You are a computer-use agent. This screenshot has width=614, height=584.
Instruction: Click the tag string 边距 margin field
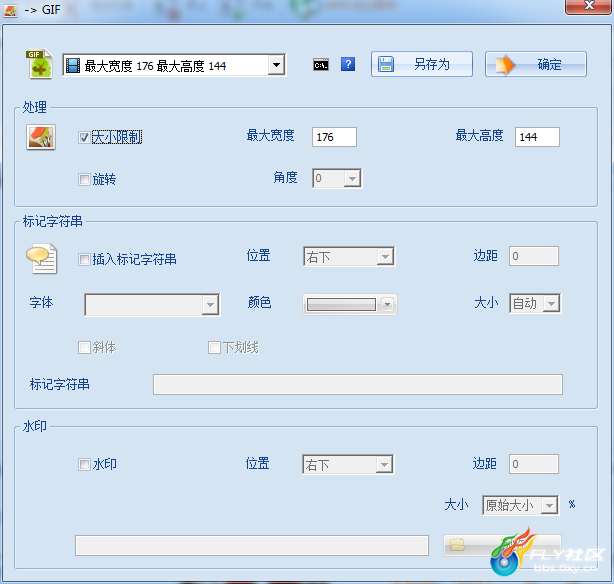coord(534,256)
